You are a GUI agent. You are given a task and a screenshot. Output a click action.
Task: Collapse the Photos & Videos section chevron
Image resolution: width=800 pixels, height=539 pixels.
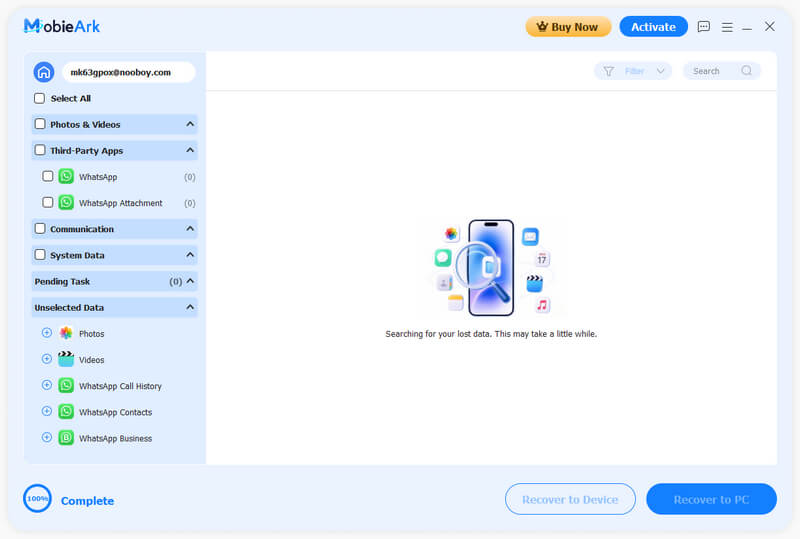[x=190, y=124]
